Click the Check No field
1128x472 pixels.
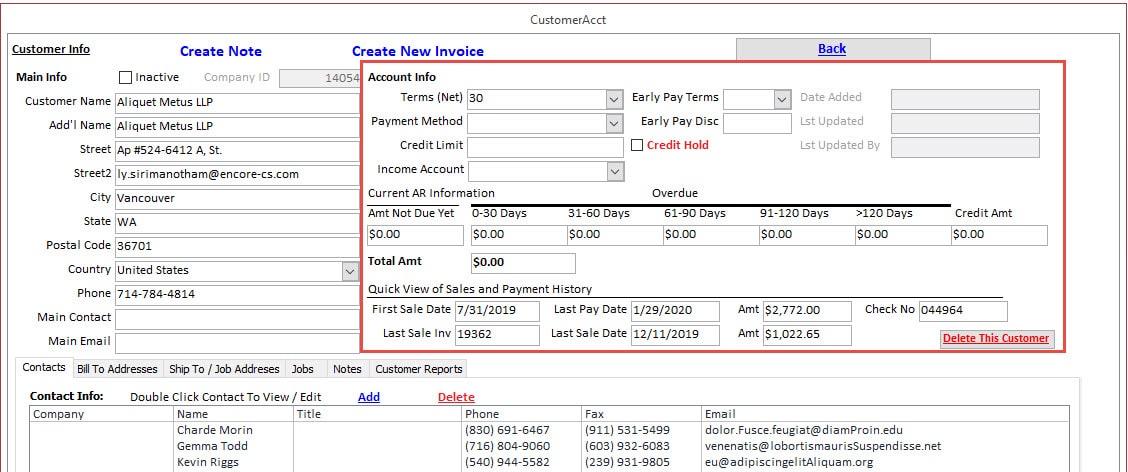(x=963, y=311)
